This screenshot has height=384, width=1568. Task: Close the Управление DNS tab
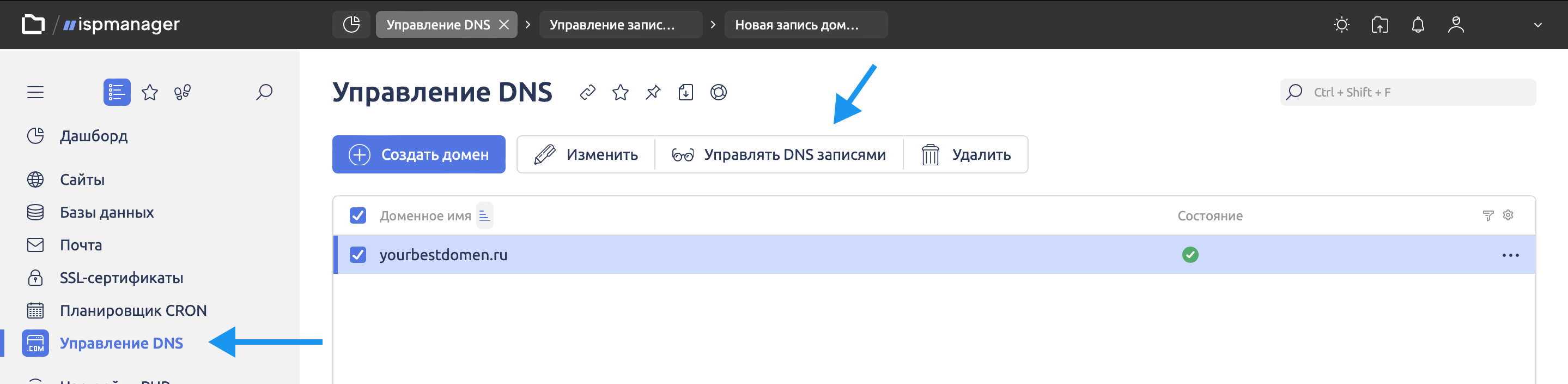point(504,25)
